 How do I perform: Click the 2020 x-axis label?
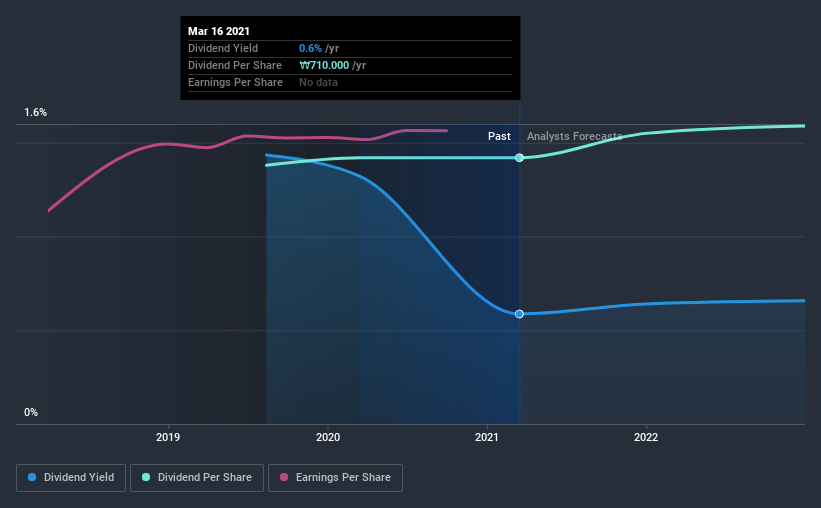tap(328, 437)
